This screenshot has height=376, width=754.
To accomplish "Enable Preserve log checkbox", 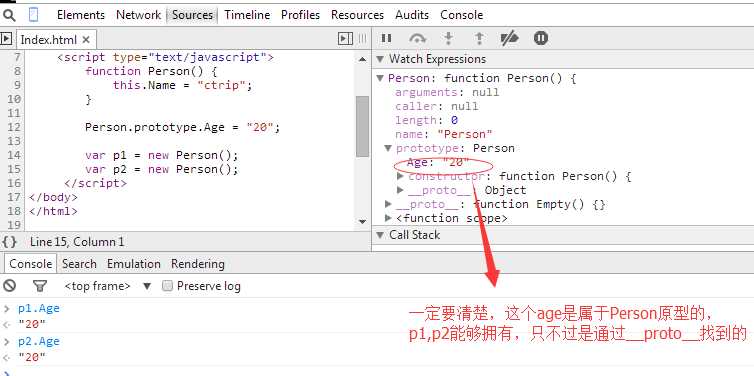I will (x=167, y=286).
